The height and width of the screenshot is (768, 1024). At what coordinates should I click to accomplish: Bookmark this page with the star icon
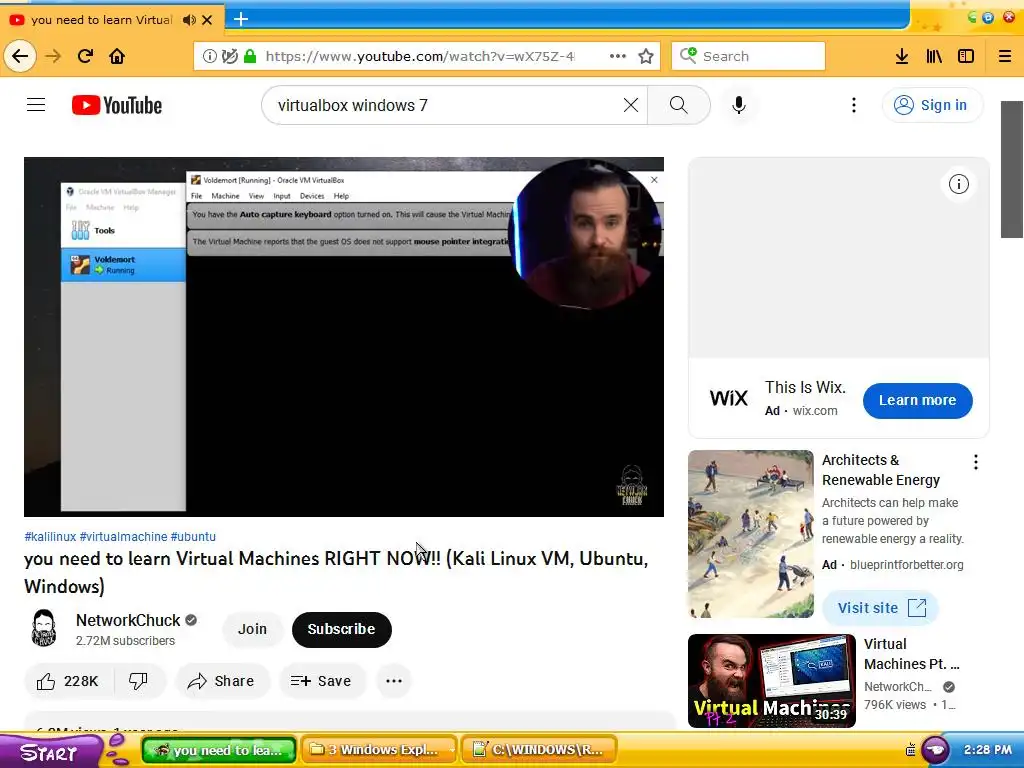646,56
